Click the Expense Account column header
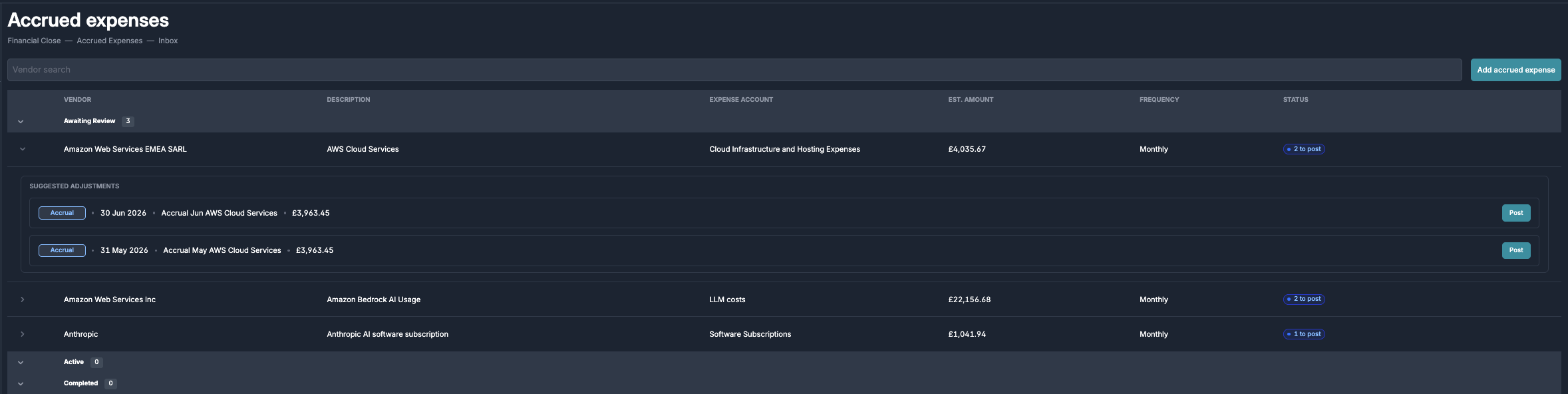The width and height of the screenshot is (1568, 394). click(x=741, y=100)
